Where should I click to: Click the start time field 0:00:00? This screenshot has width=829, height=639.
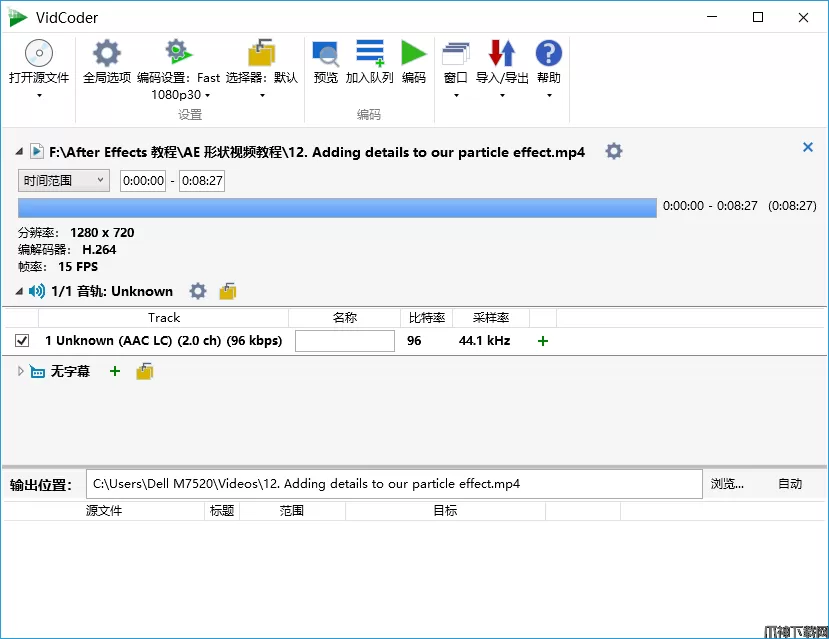pos(143,181)
